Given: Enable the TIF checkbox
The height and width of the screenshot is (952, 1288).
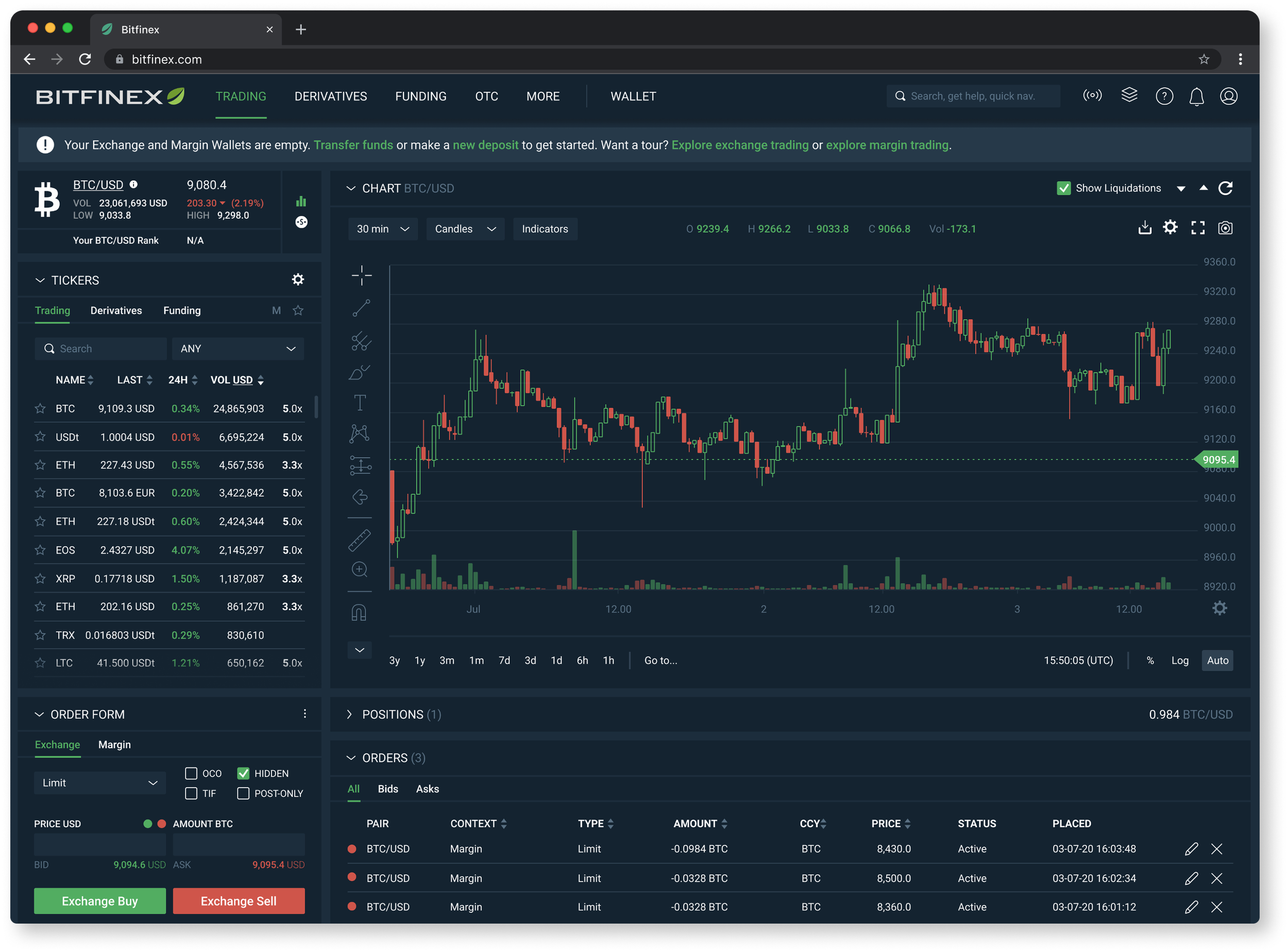Looking at the screenshot, I should point(191,794).
